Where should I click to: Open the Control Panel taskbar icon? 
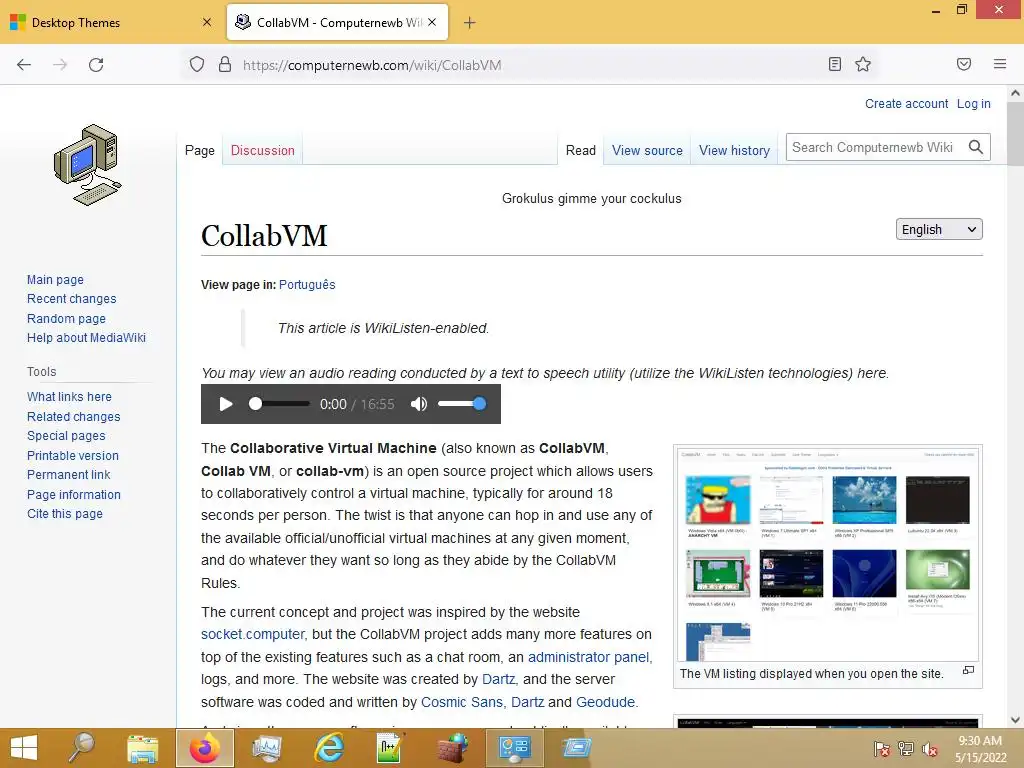pos(515,748)
